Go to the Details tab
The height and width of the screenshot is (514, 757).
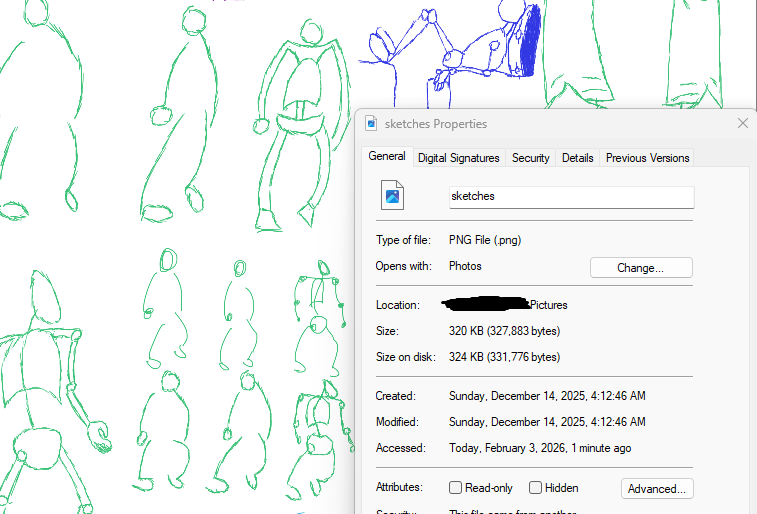coord(577,158)
